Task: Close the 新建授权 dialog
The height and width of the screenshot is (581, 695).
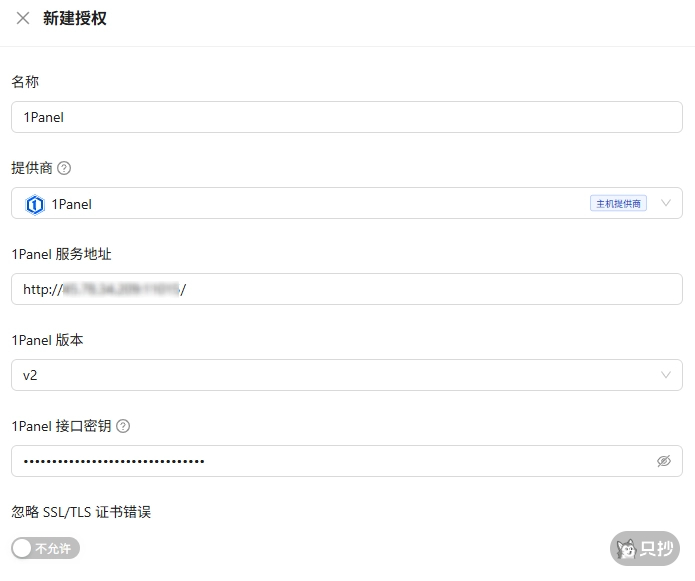Action: (x=23, y=18)
